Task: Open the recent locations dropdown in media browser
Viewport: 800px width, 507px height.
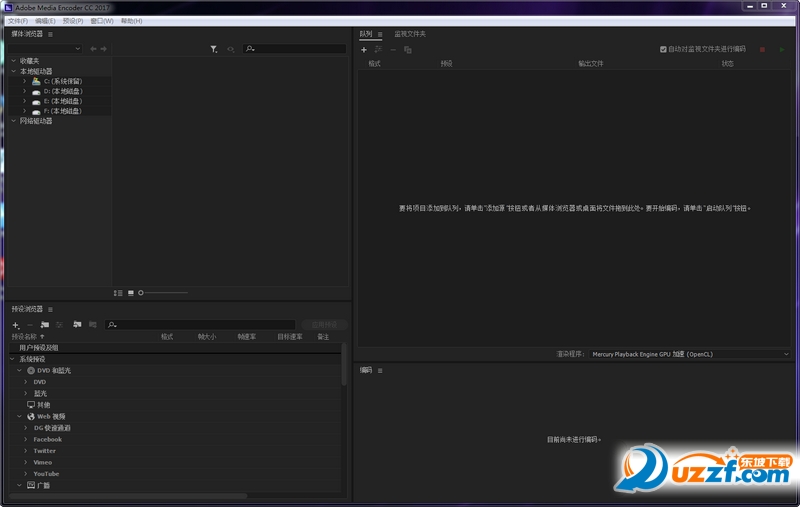Action: coord(45,48)
